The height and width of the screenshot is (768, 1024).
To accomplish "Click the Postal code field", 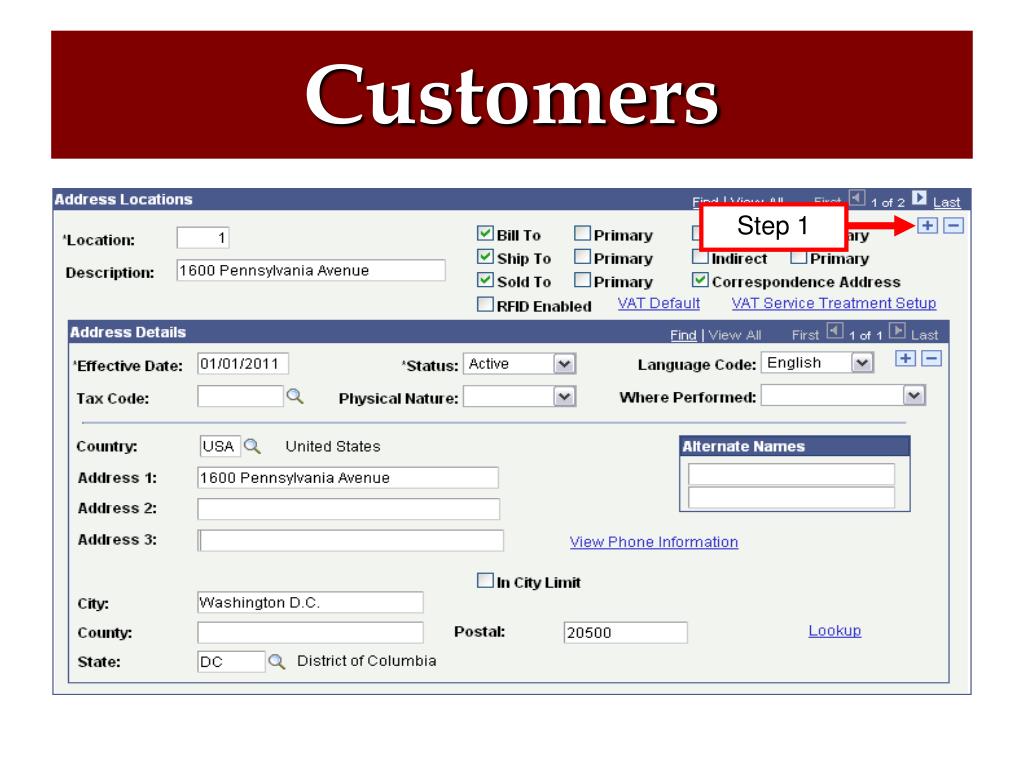I will pos(626,632).
